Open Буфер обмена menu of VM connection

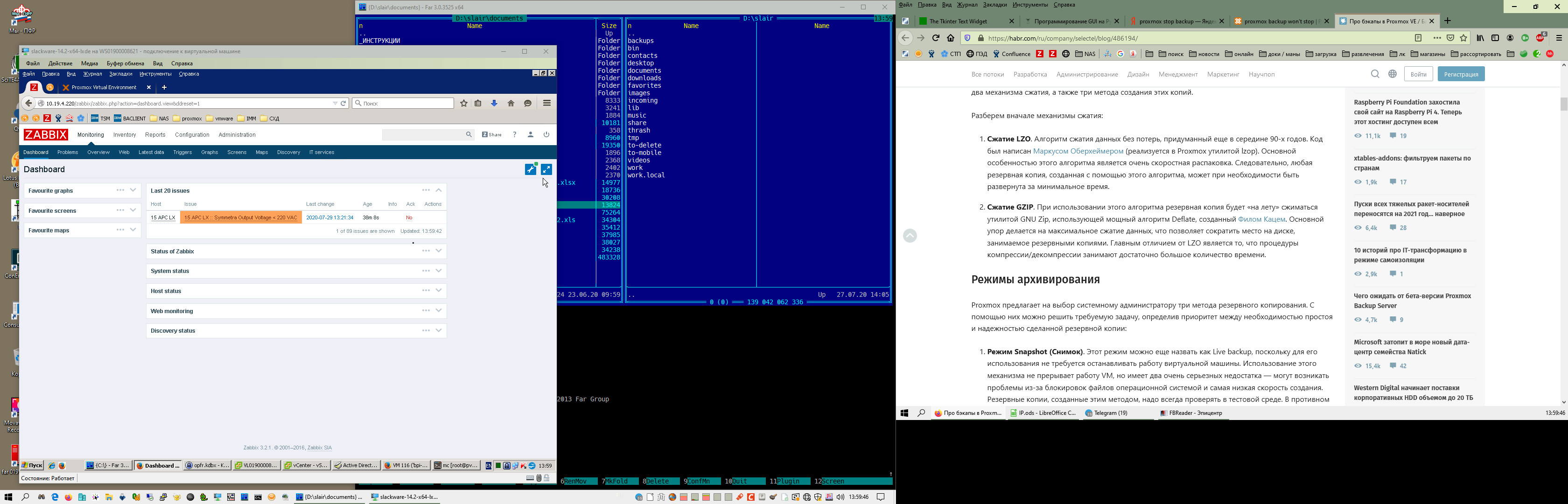pos(126,63)
